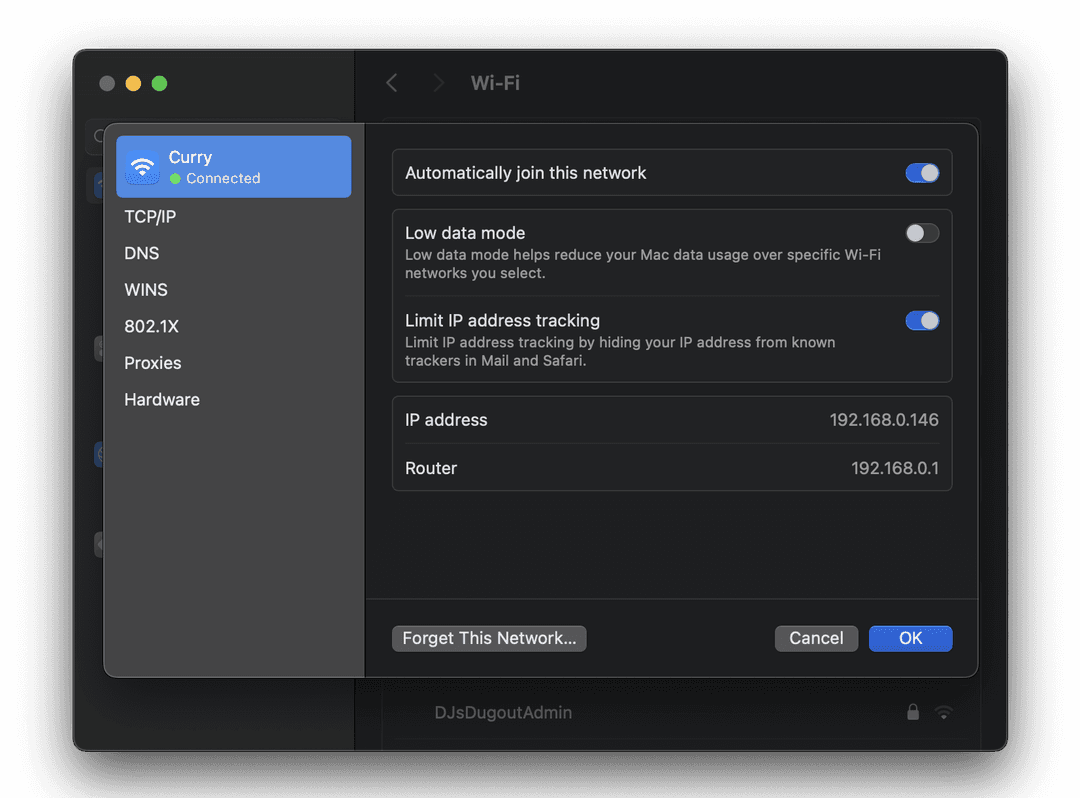Select the Hardware settings section

pos(161,399)
